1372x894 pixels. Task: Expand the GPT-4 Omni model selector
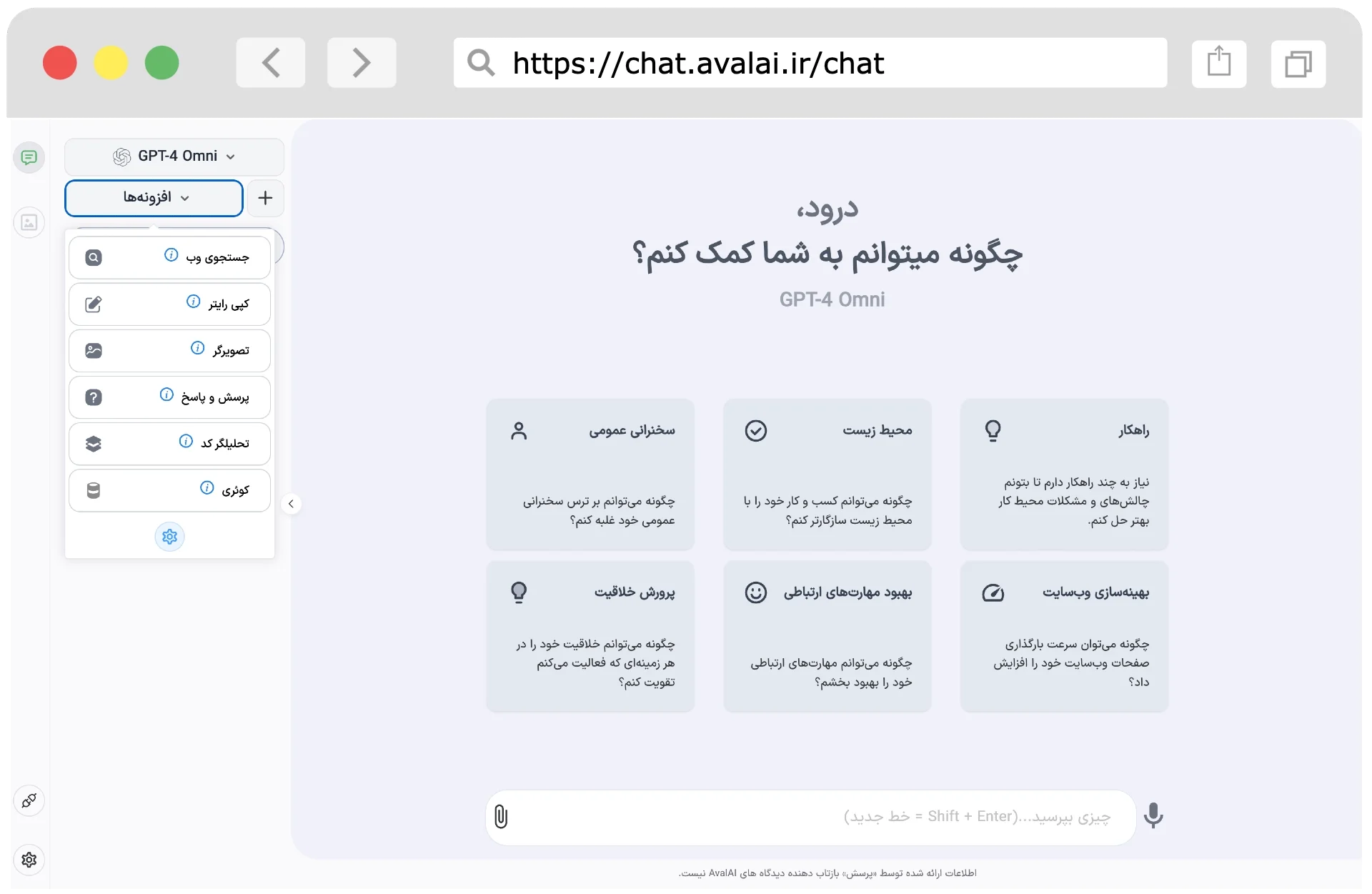(x=174, y=156)
